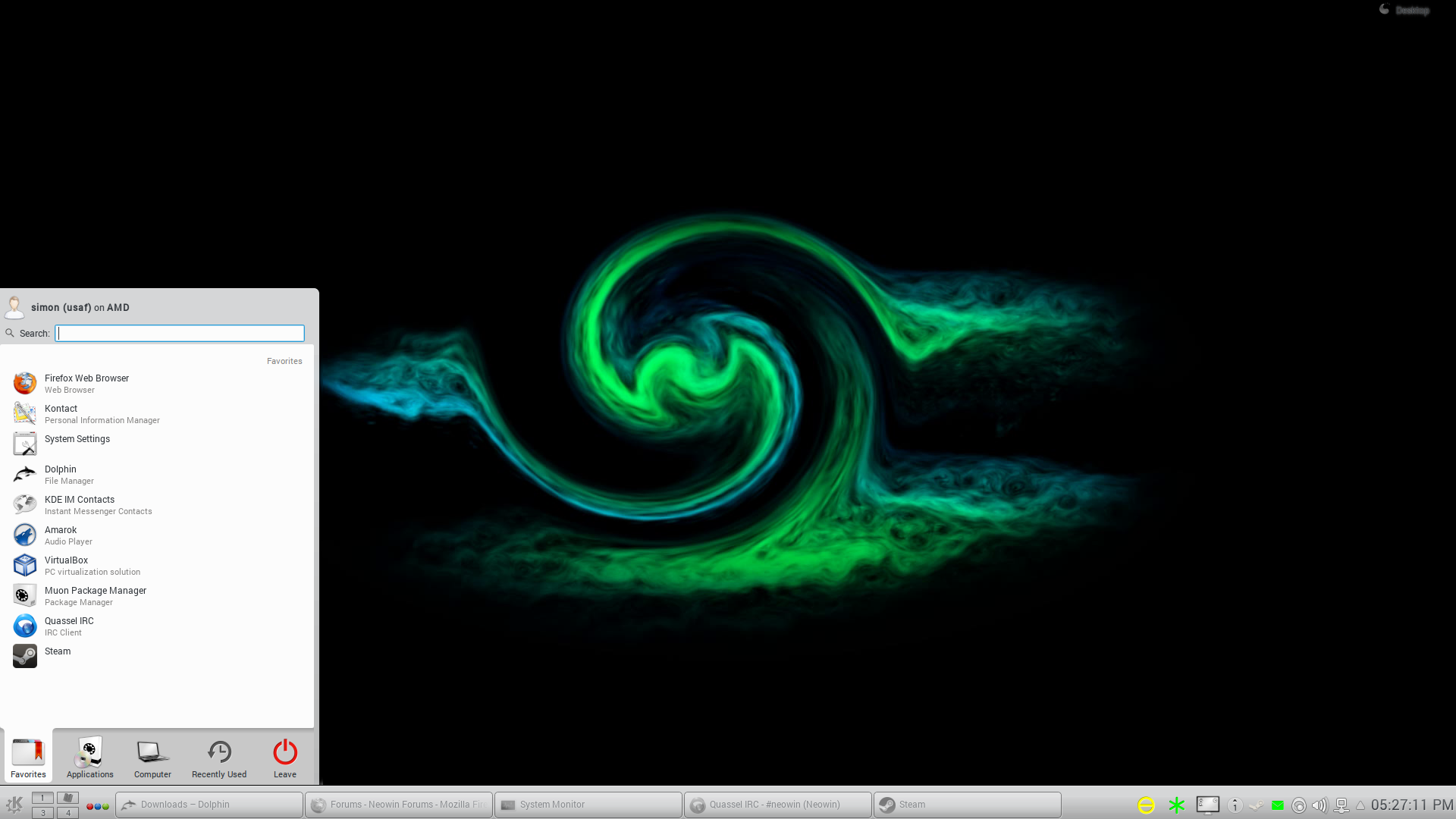Click the Leave power button
This screenshot has width=1456, height=819.
pos(285,757)
